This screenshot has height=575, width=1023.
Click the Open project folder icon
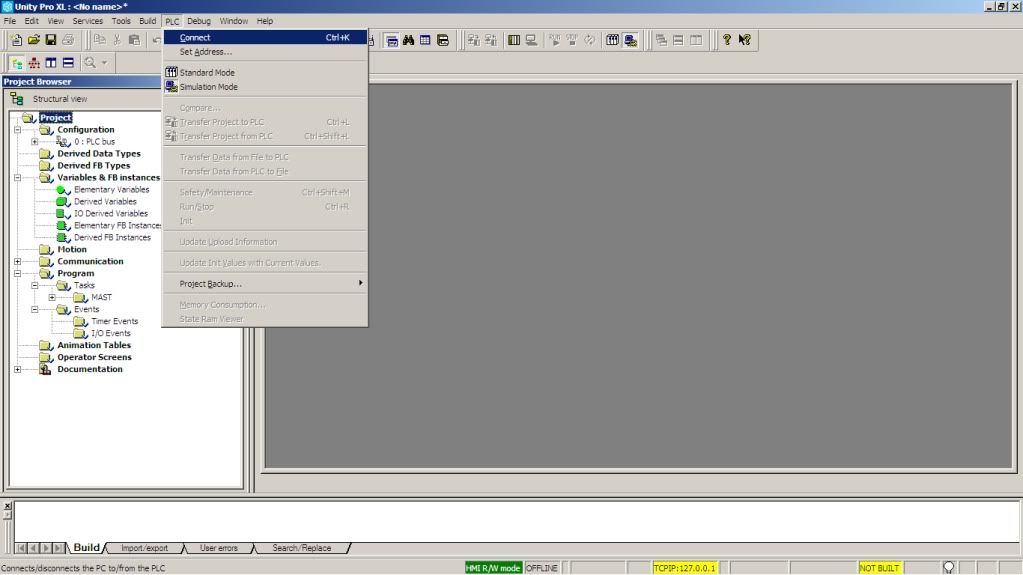pos(33,40)
